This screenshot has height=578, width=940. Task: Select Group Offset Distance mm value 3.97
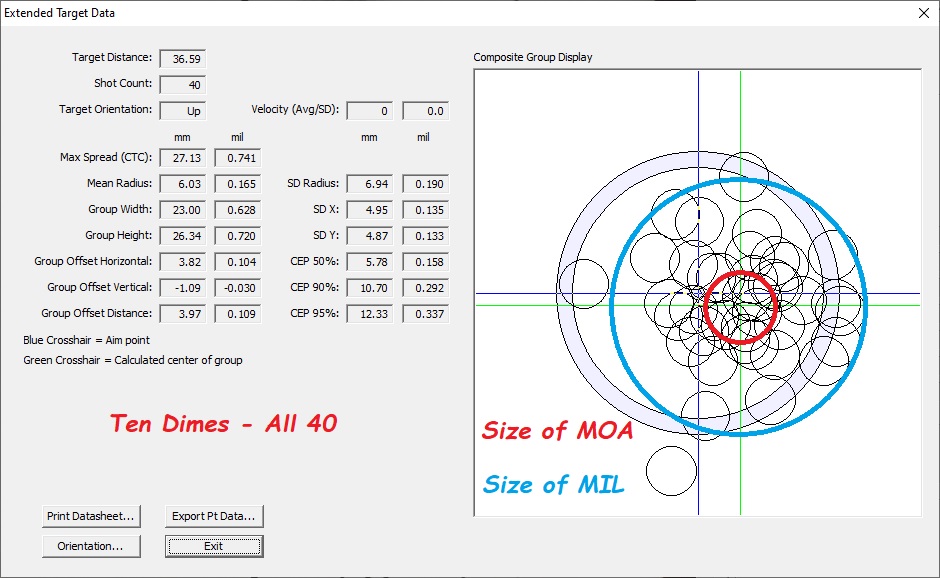point(183,314)
